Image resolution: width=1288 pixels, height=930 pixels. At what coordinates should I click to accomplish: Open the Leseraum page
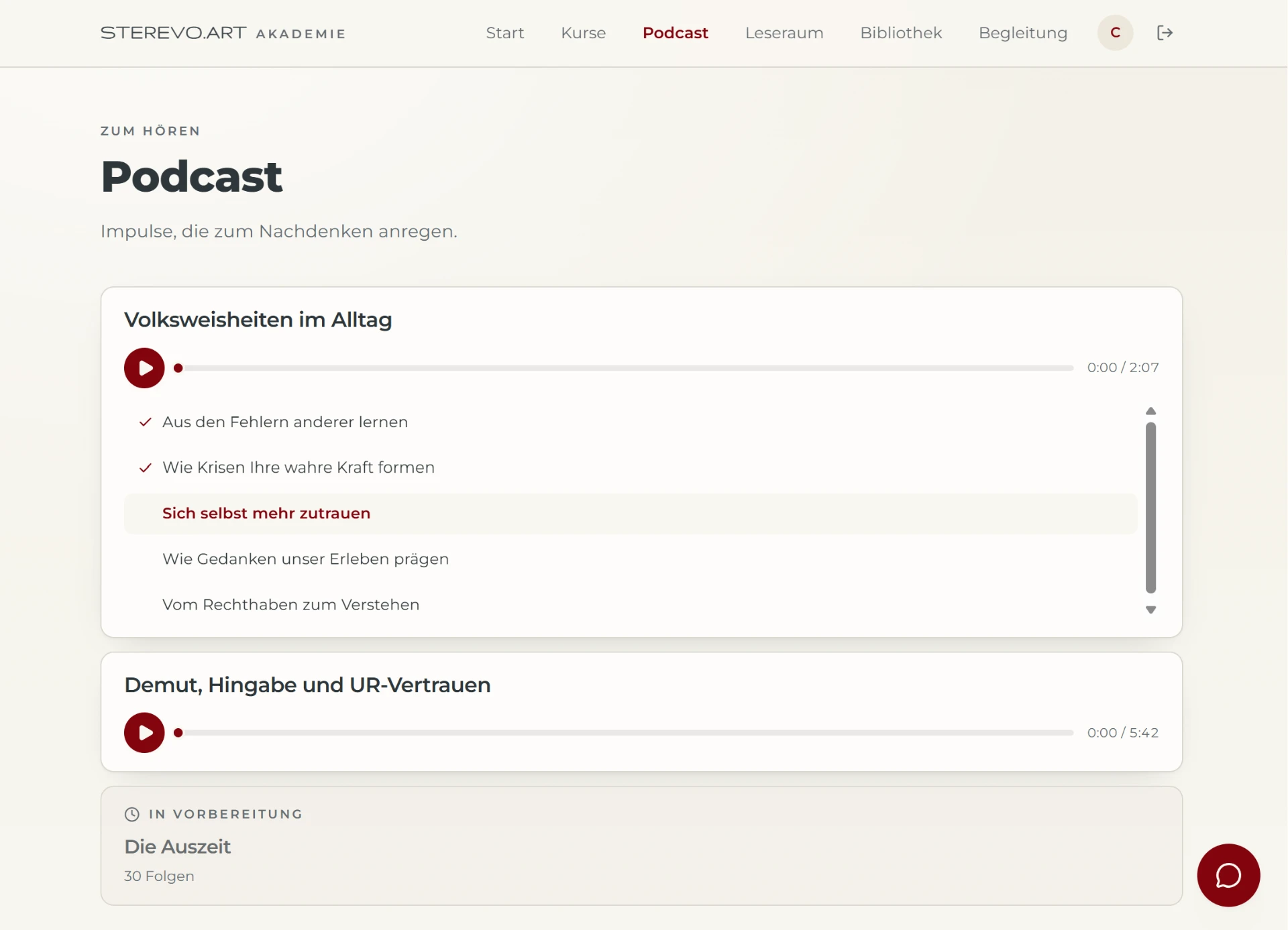click(784, 33)
